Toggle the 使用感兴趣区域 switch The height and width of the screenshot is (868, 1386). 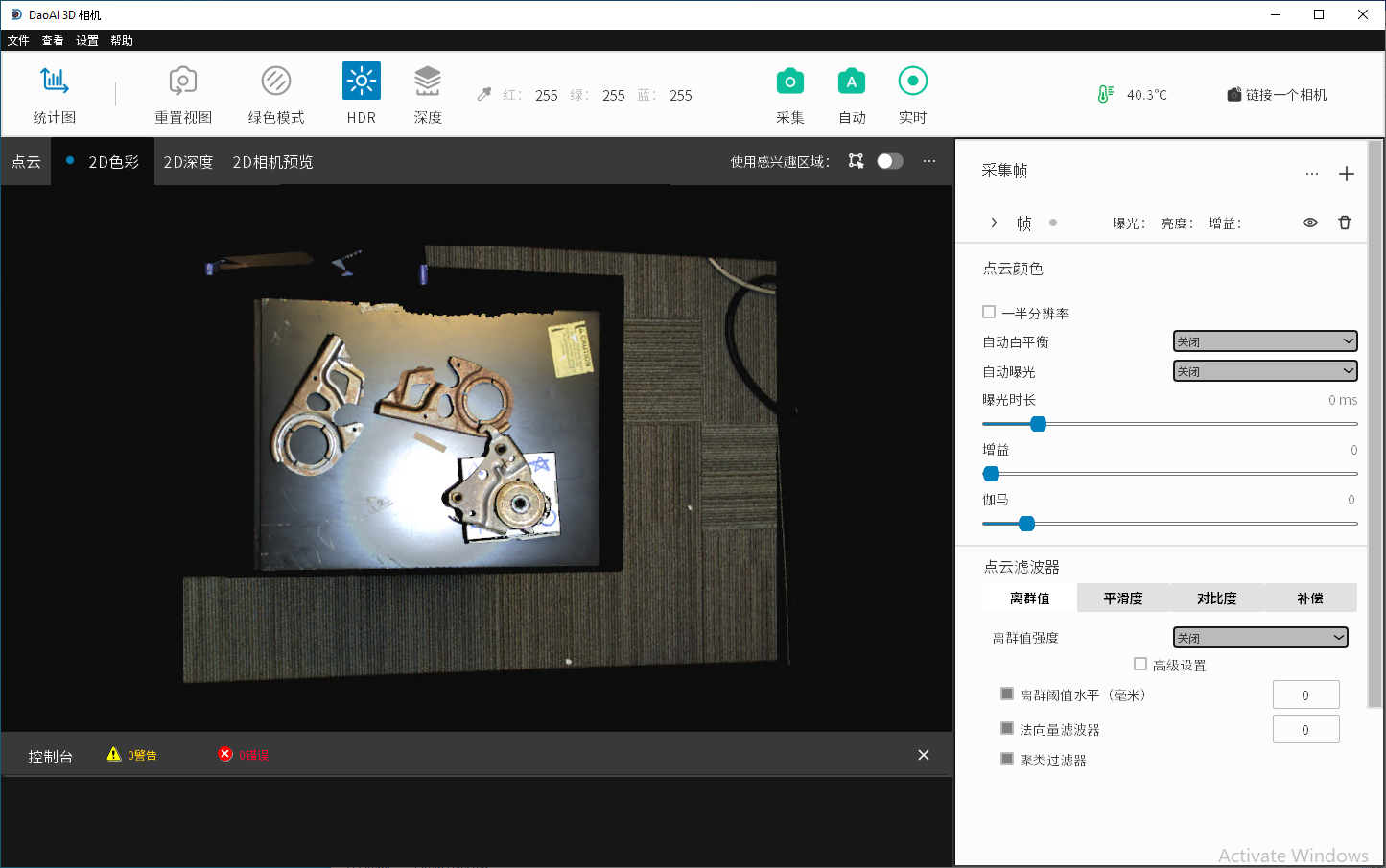[890, 161]
